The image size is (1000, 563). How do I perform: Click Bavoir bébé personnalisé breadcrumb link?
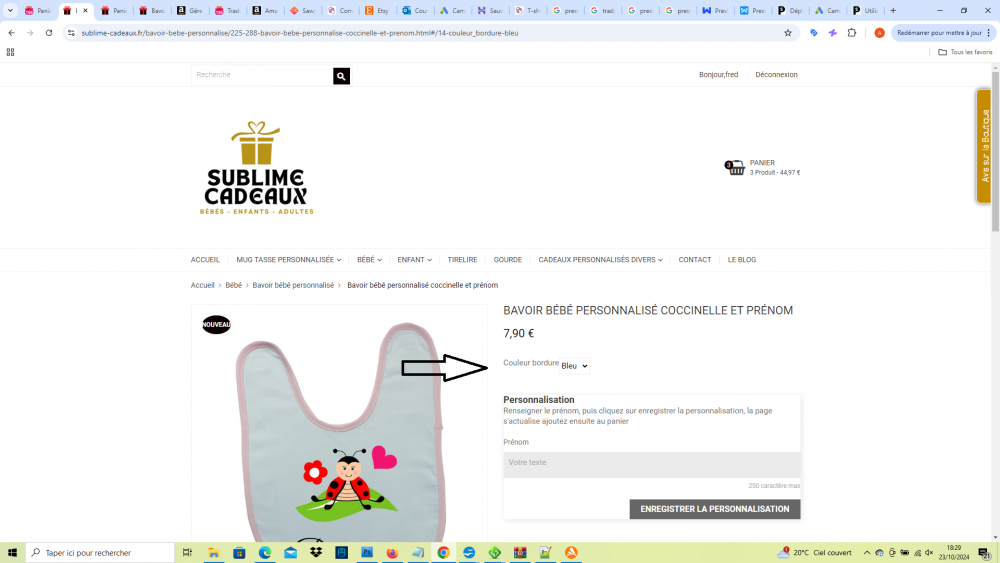pyautogui.click(x=293, y=285)
